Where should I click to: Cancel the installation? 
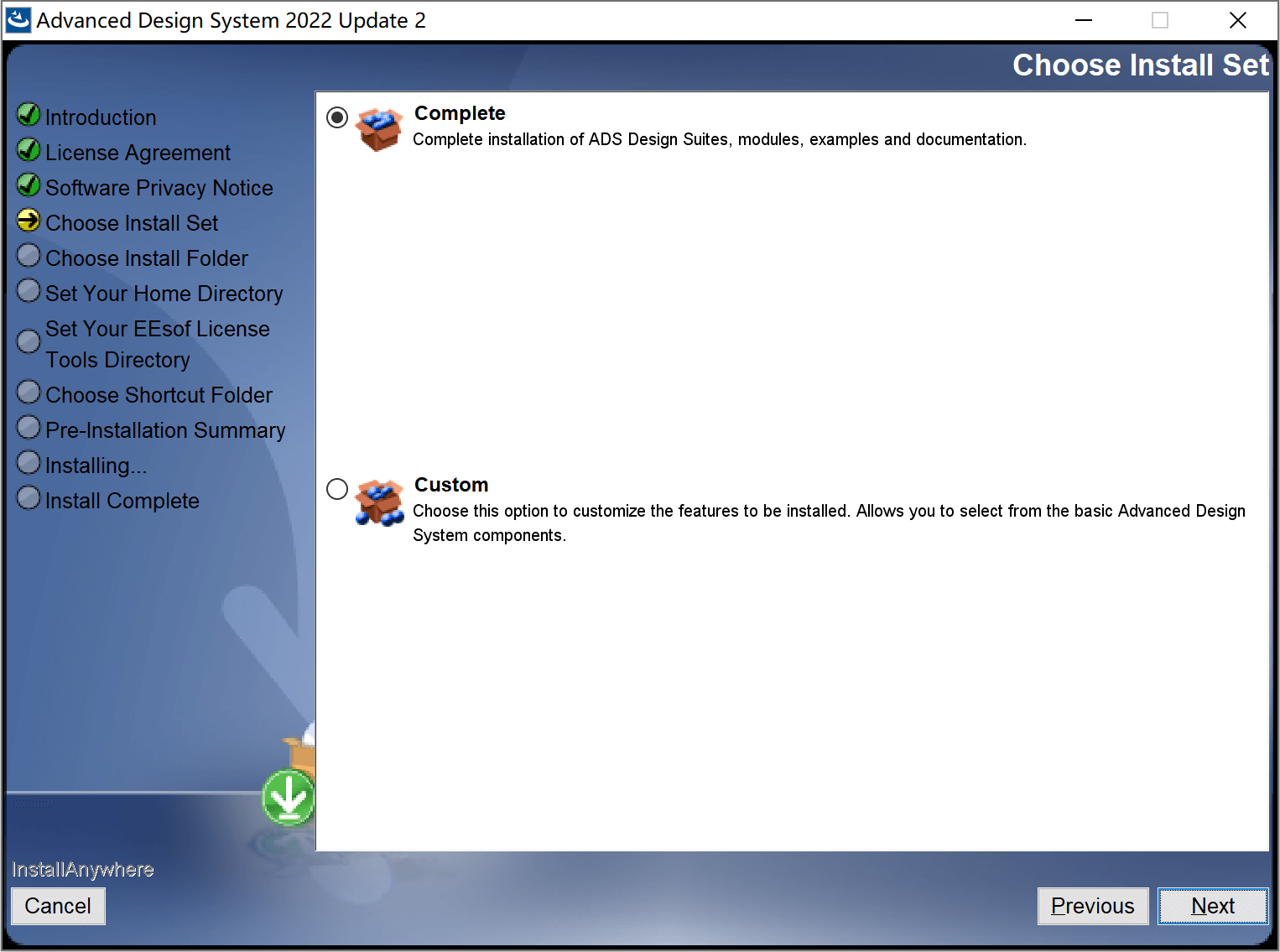[58, 906]
